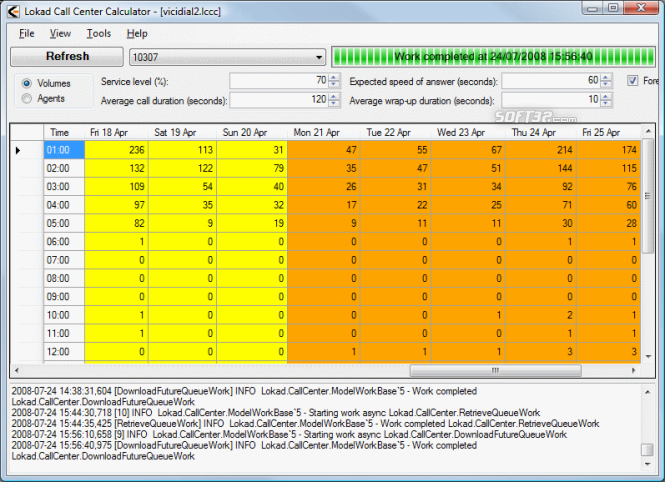Click the Sun 20 Apr column header
Screen dimensions: 665x482
pos(251,132)
